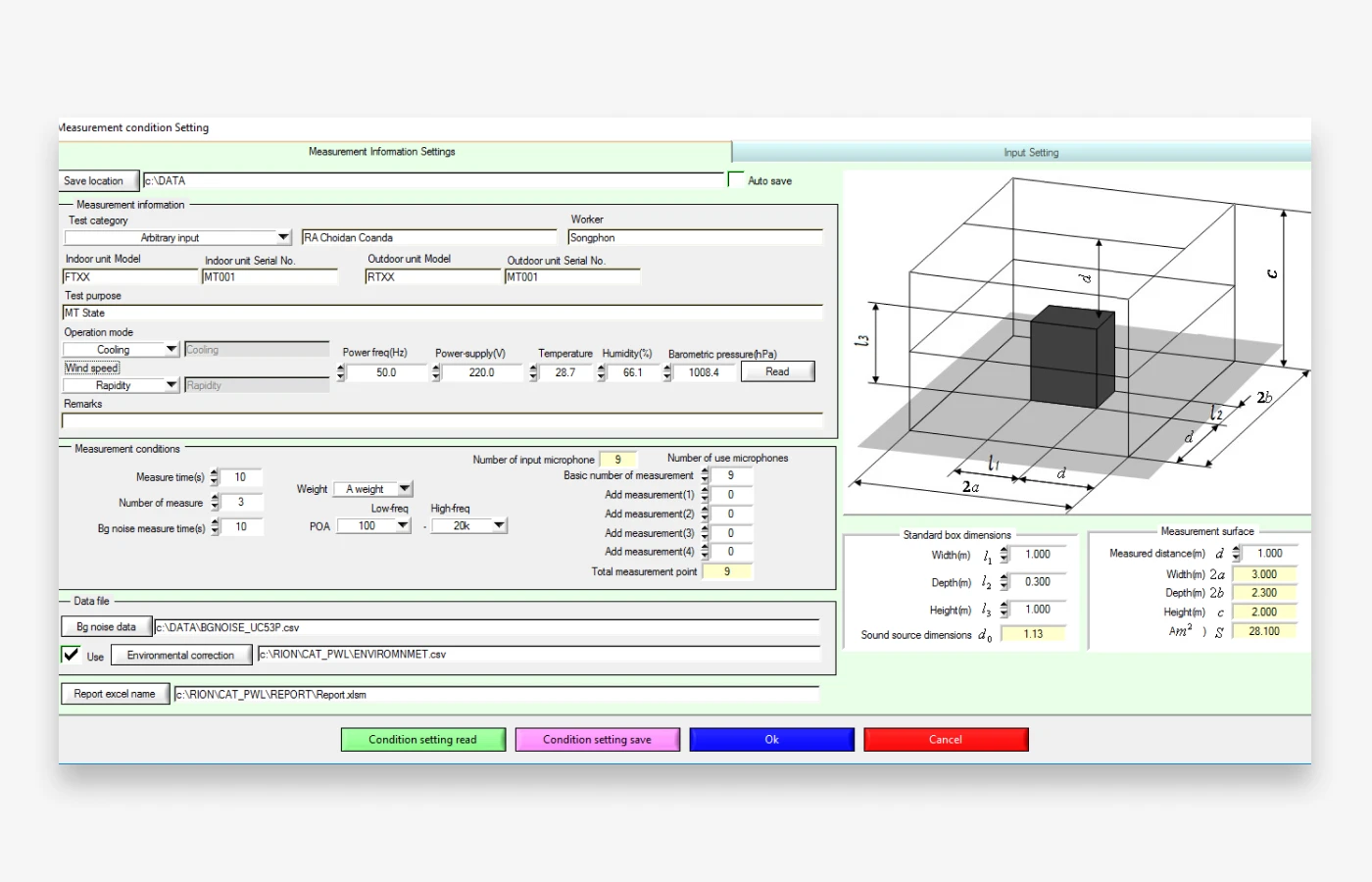Uncheck the Use environmental correction checkbox
1372x882 pixels.
[x=72, y=655]
